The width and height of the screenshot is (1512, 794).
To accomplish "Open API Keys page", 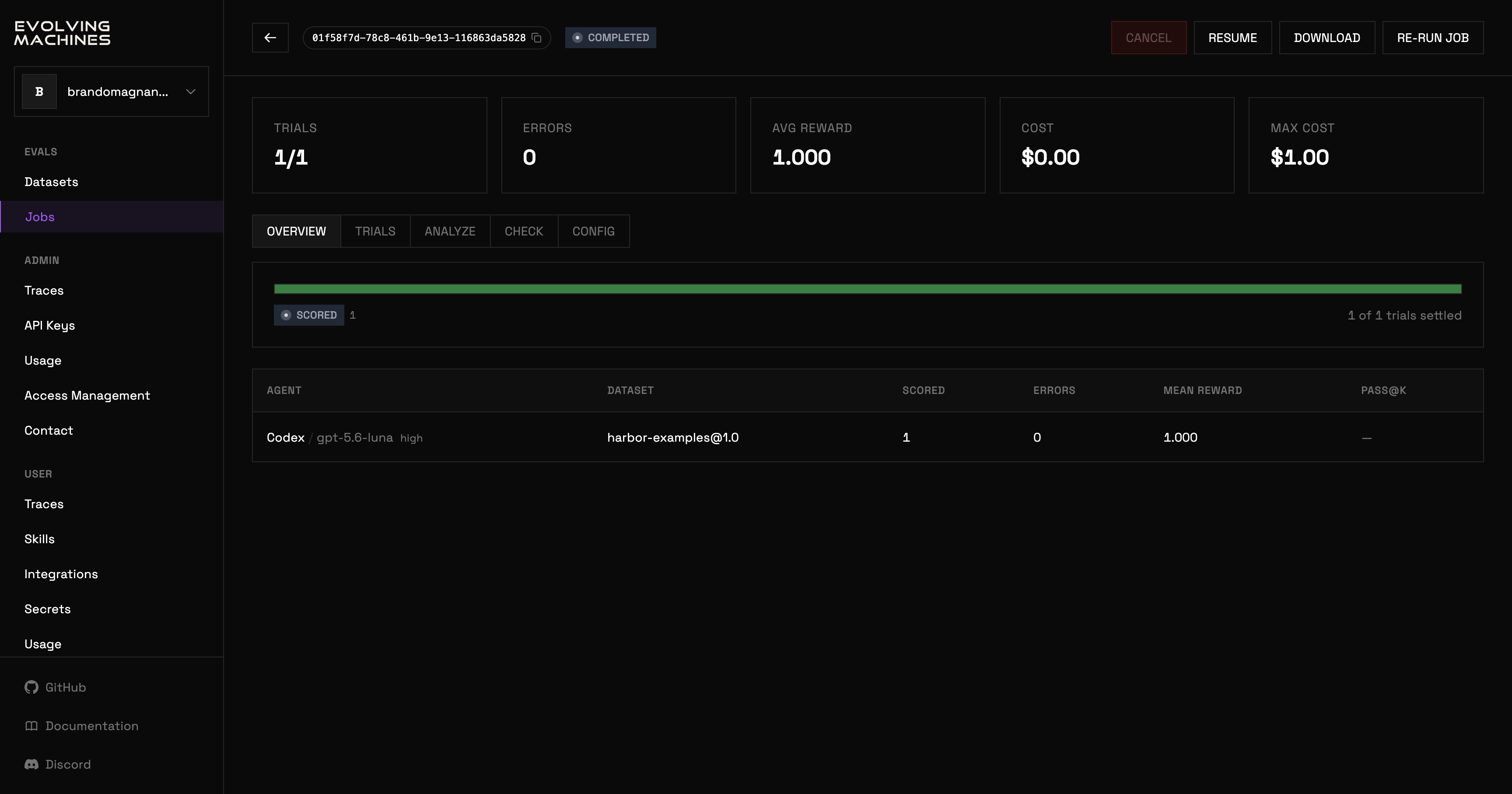I will pyautogui.click(x=112, y=325).
